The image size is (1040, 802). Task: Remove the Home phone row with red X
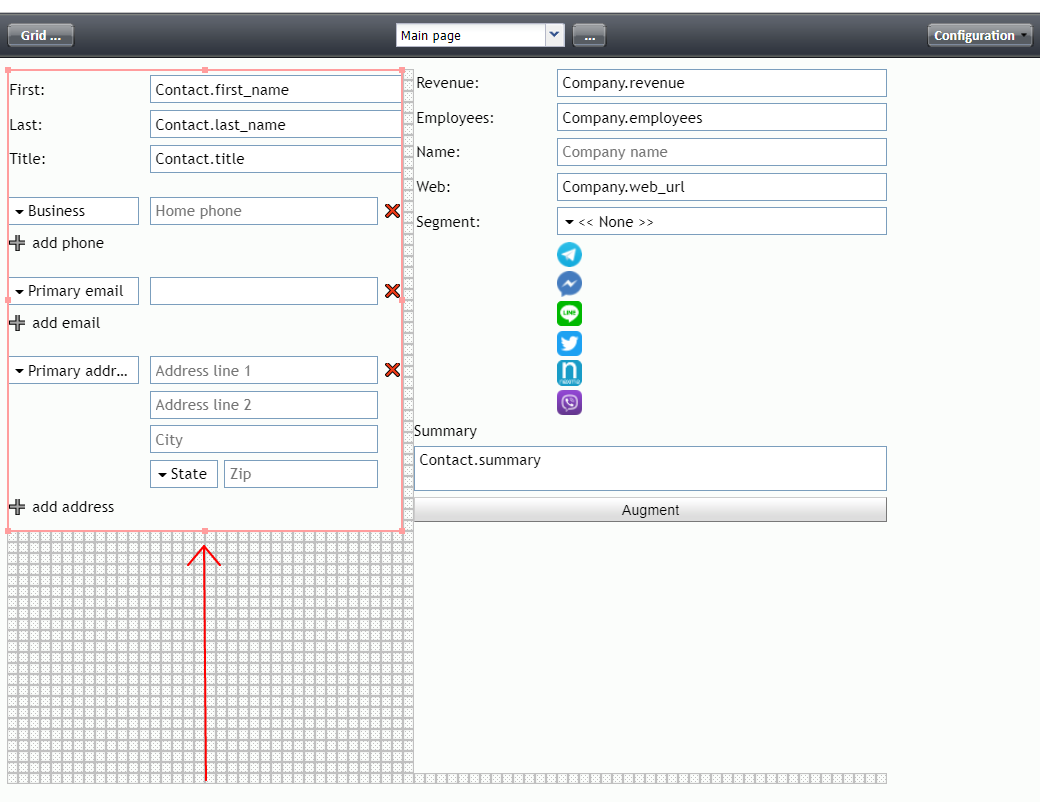pos(392,211)
